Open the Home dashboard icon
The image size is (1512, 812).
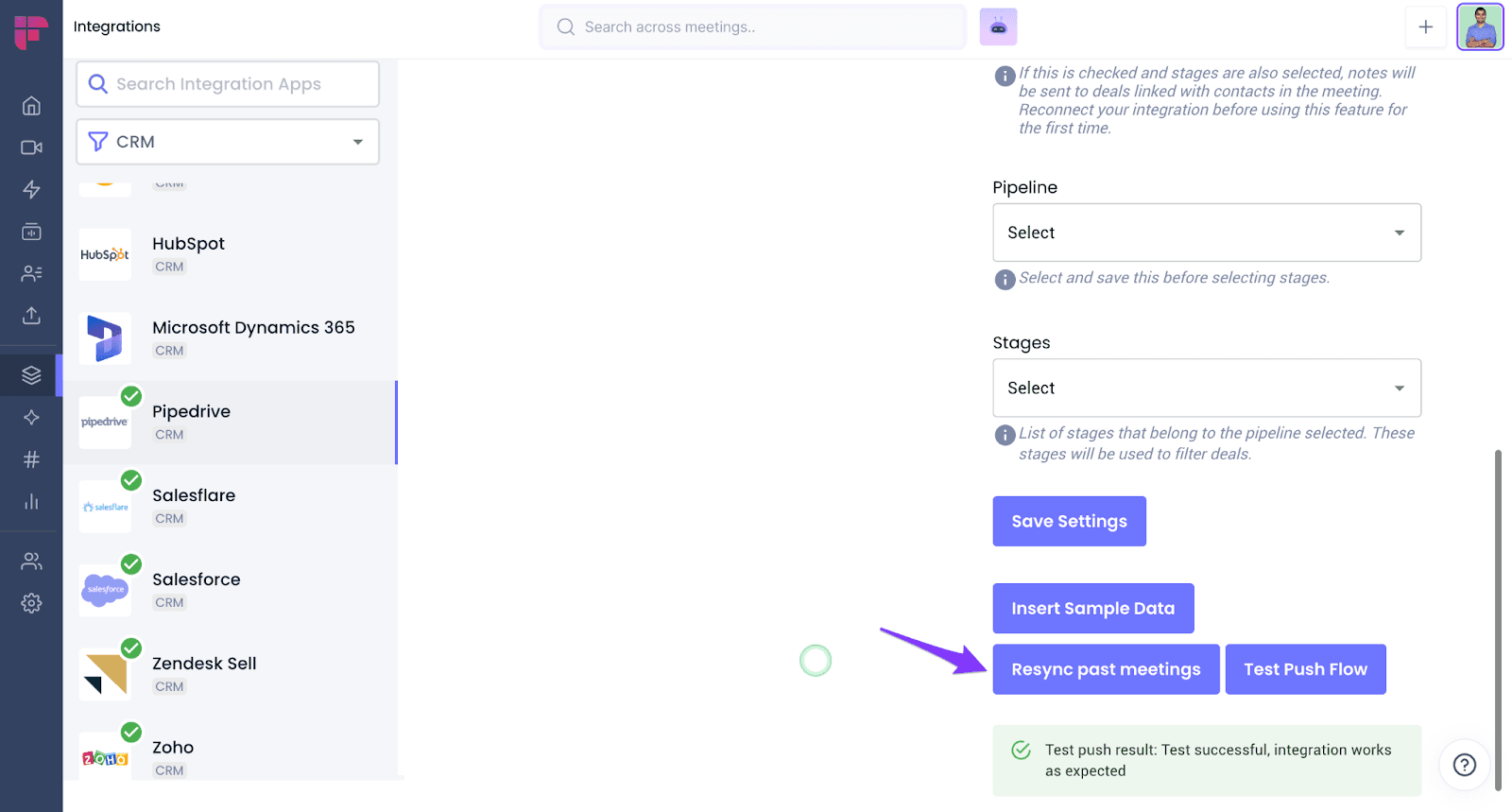(x=31, y=106)
